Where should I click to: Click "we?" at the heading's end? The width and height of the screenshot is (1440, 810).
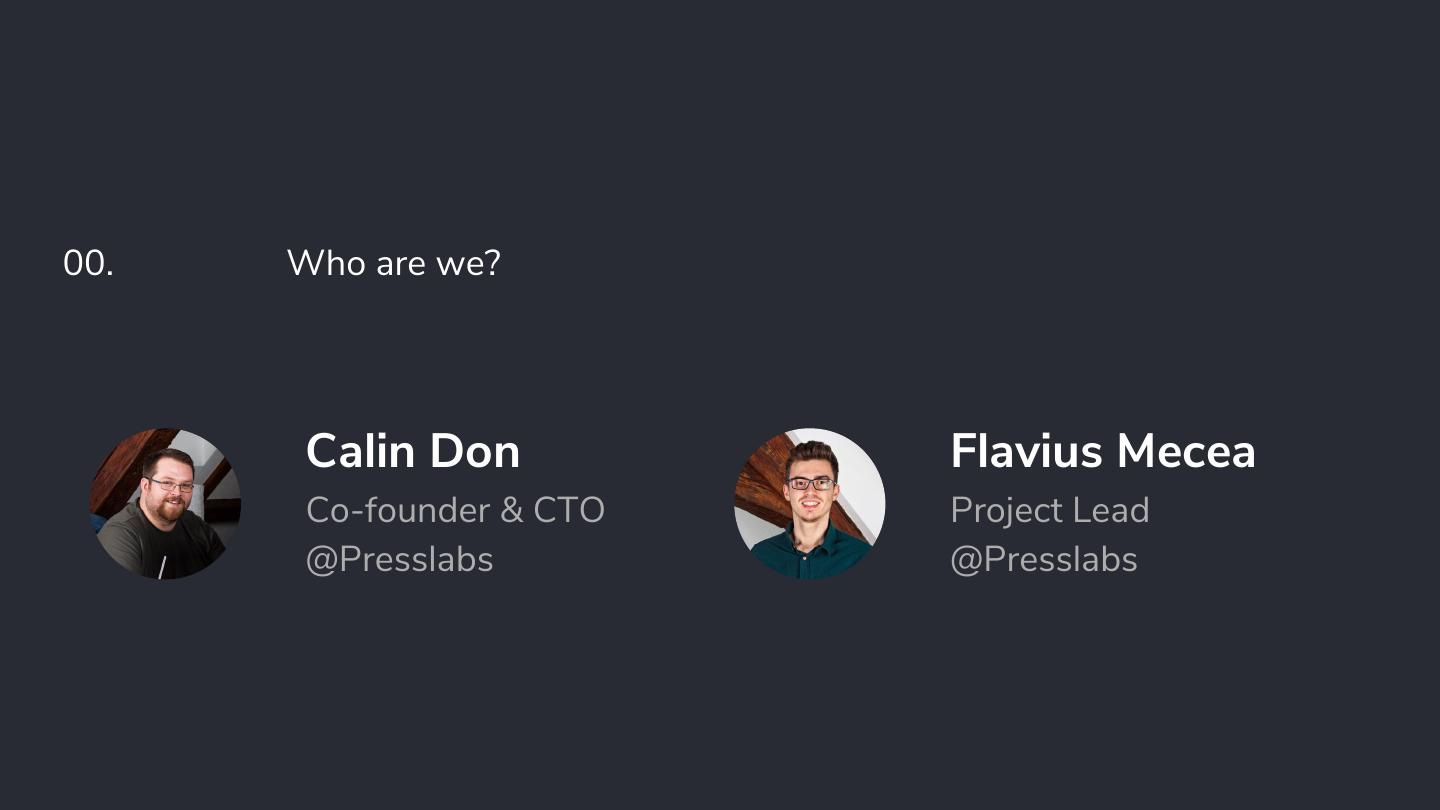click(468, 264)
